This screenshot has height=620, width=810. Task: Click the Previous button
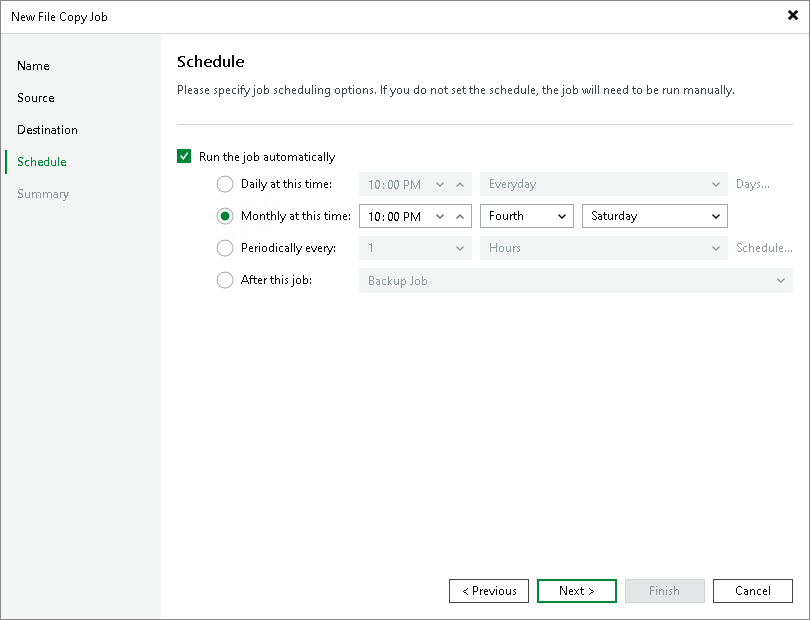(489, 591)
